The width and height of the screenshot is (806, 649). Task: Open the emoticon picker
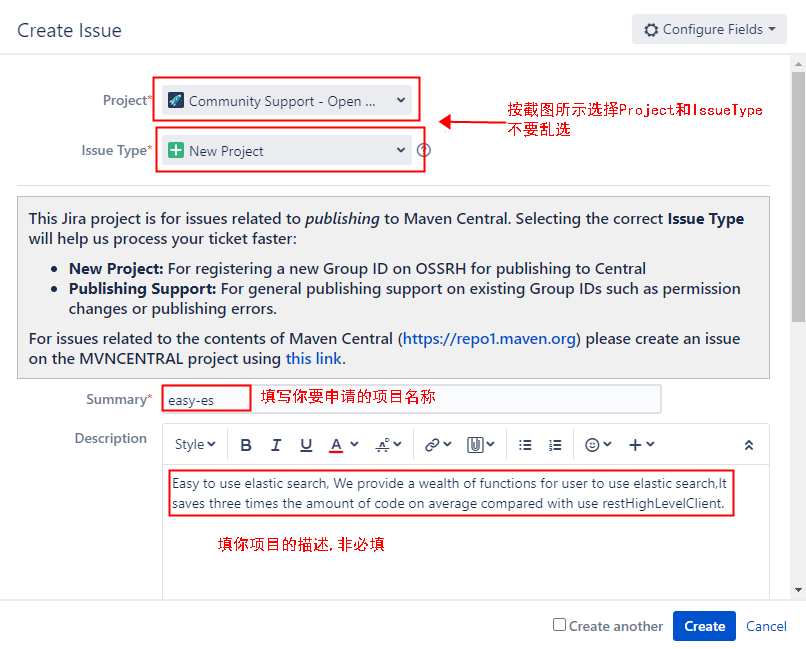pyautogui.click(x=598, y=444)
